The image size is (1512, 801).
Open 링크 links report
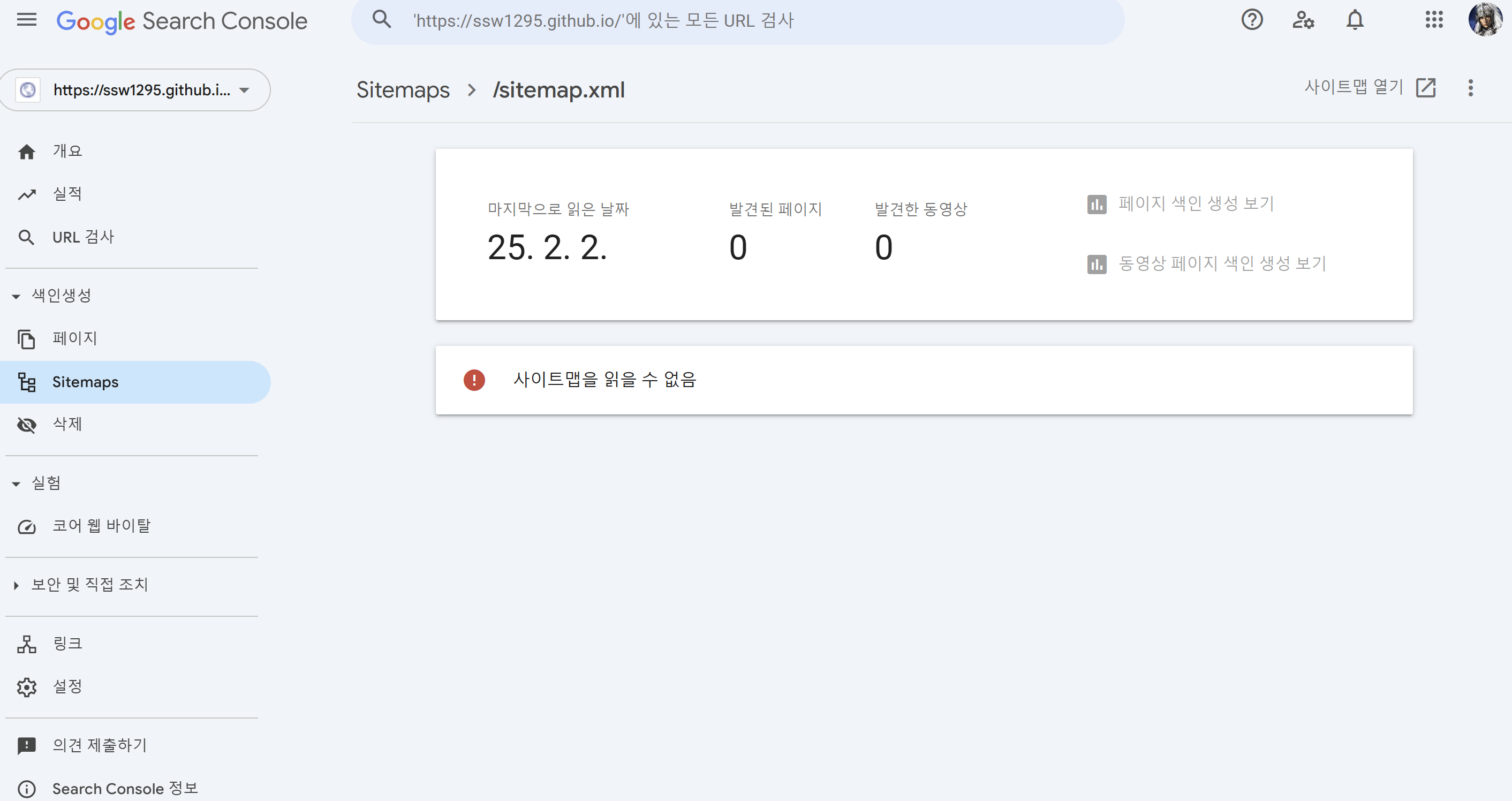(x=134, y=644)
